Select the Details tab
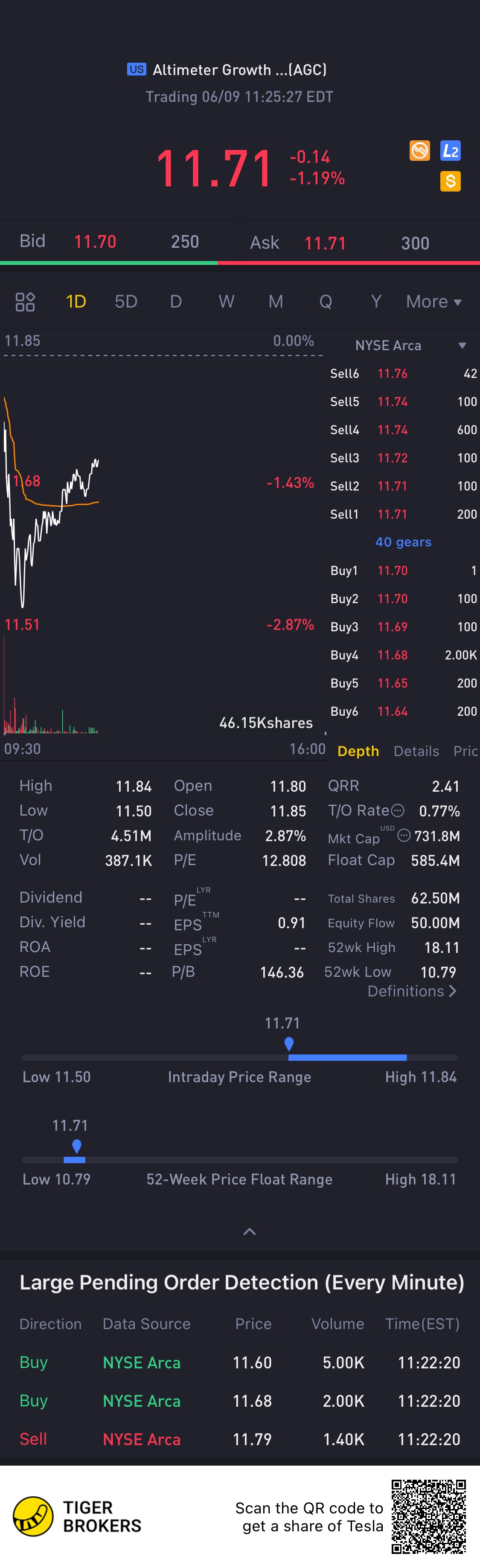480x1568 pixels. pyautogui.click(x=416, y=751)
